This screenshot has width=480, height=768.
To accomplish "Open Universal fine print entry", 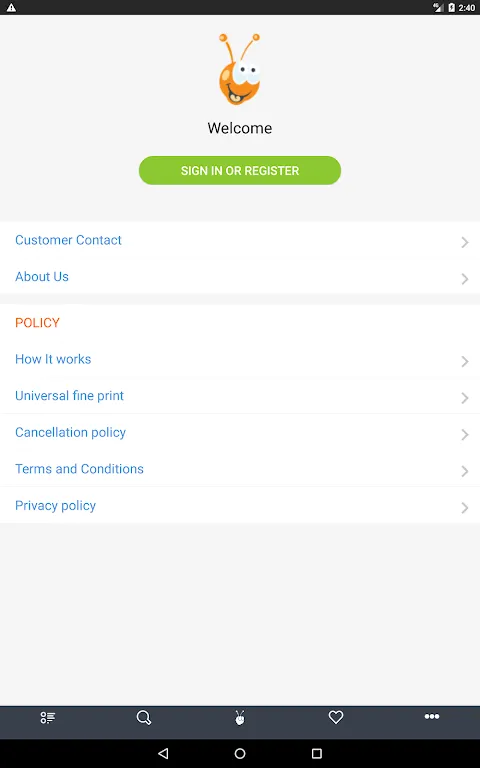I will [x=240, y=396].
